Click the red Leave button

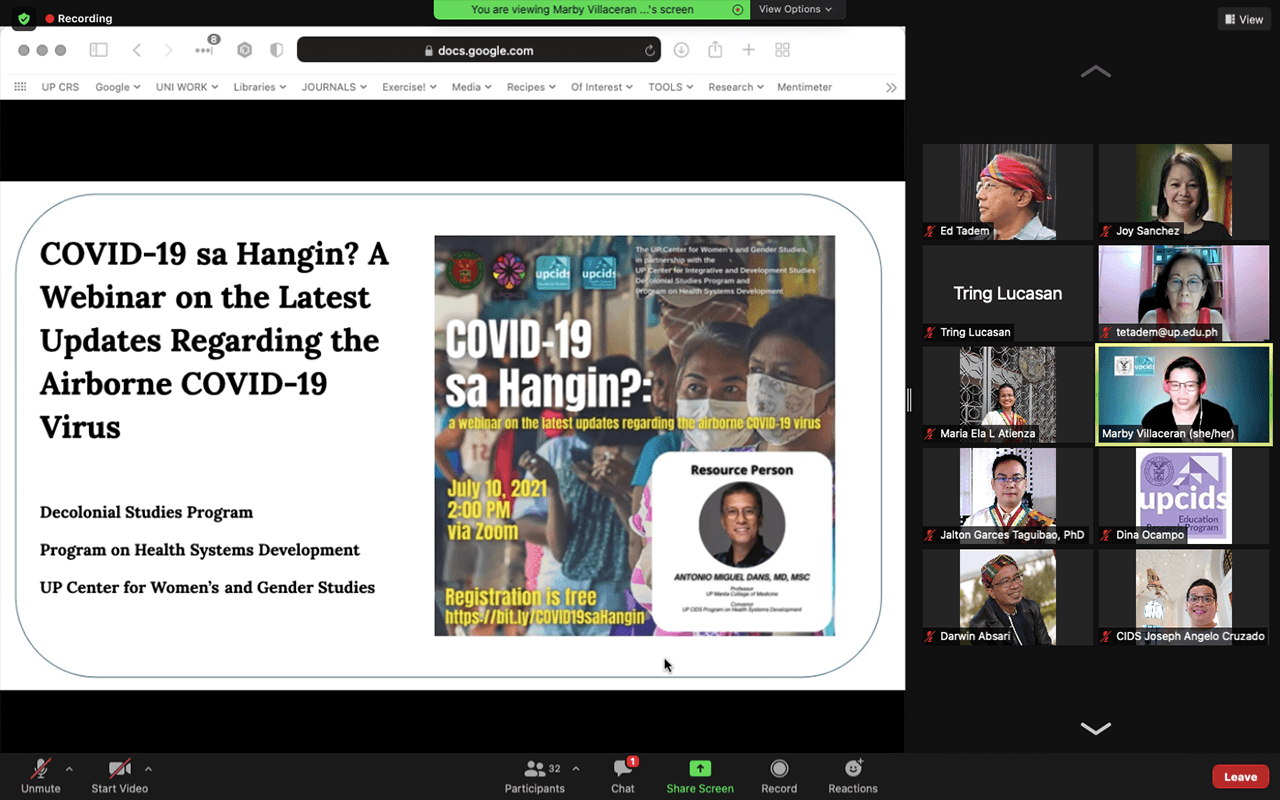1241,776
